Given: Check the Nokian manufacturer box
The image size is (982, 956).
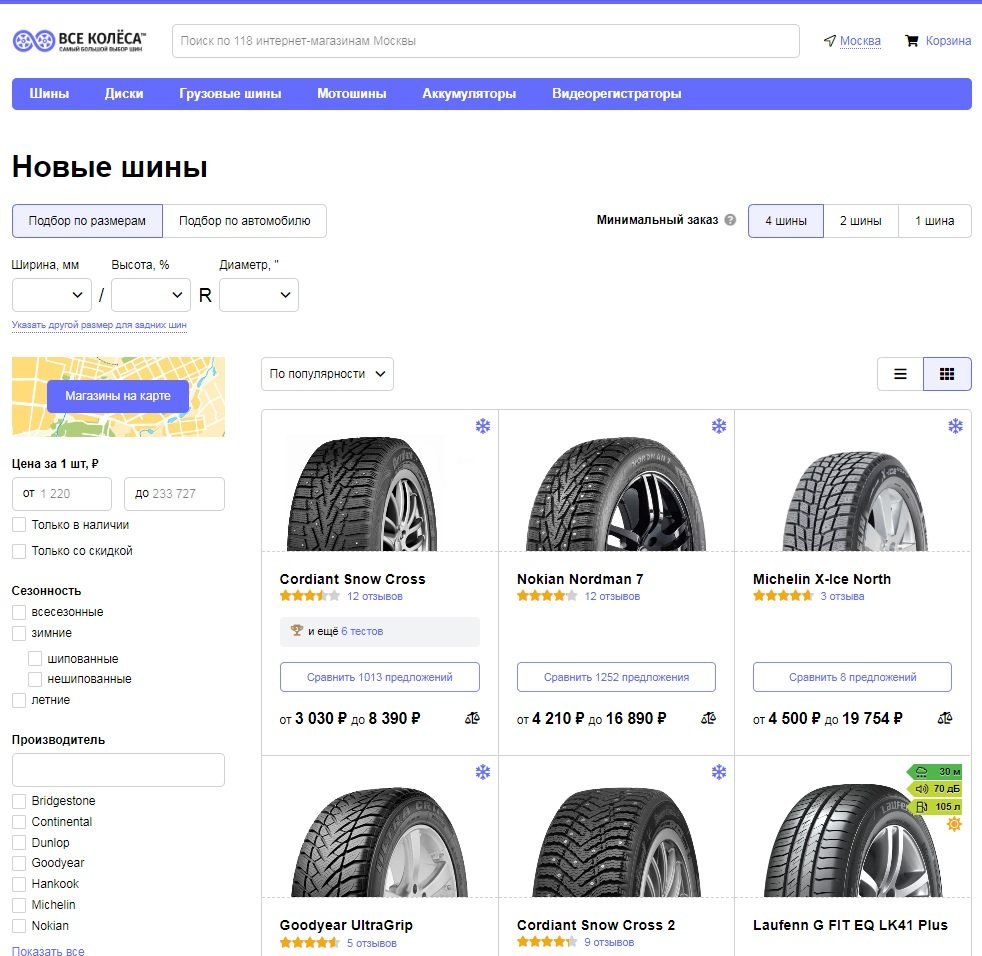Looking at the screenshot, I should pyautogui.click(x=19, y=926).
